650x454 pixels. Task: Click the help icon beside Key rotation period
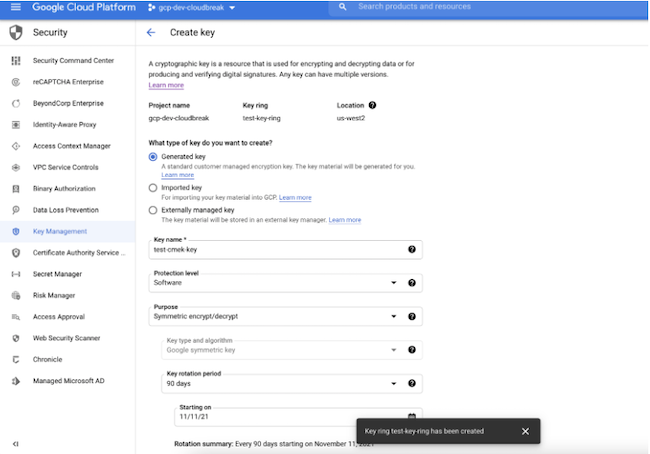(x=411, y=383)
